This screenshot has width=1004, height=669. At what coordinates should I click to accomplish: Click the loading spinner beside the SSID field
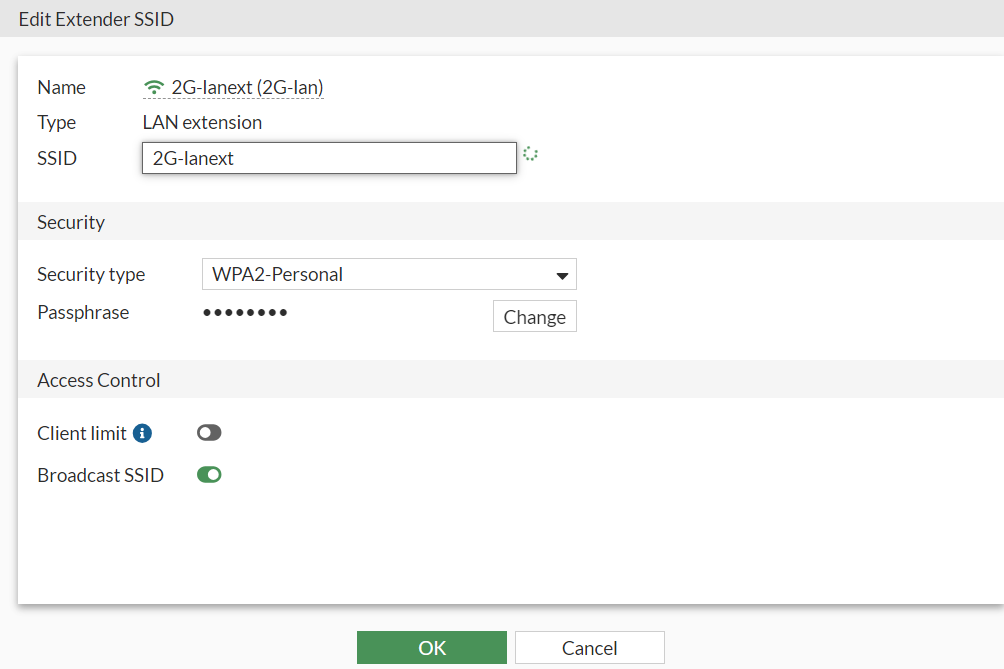[530, 154]
